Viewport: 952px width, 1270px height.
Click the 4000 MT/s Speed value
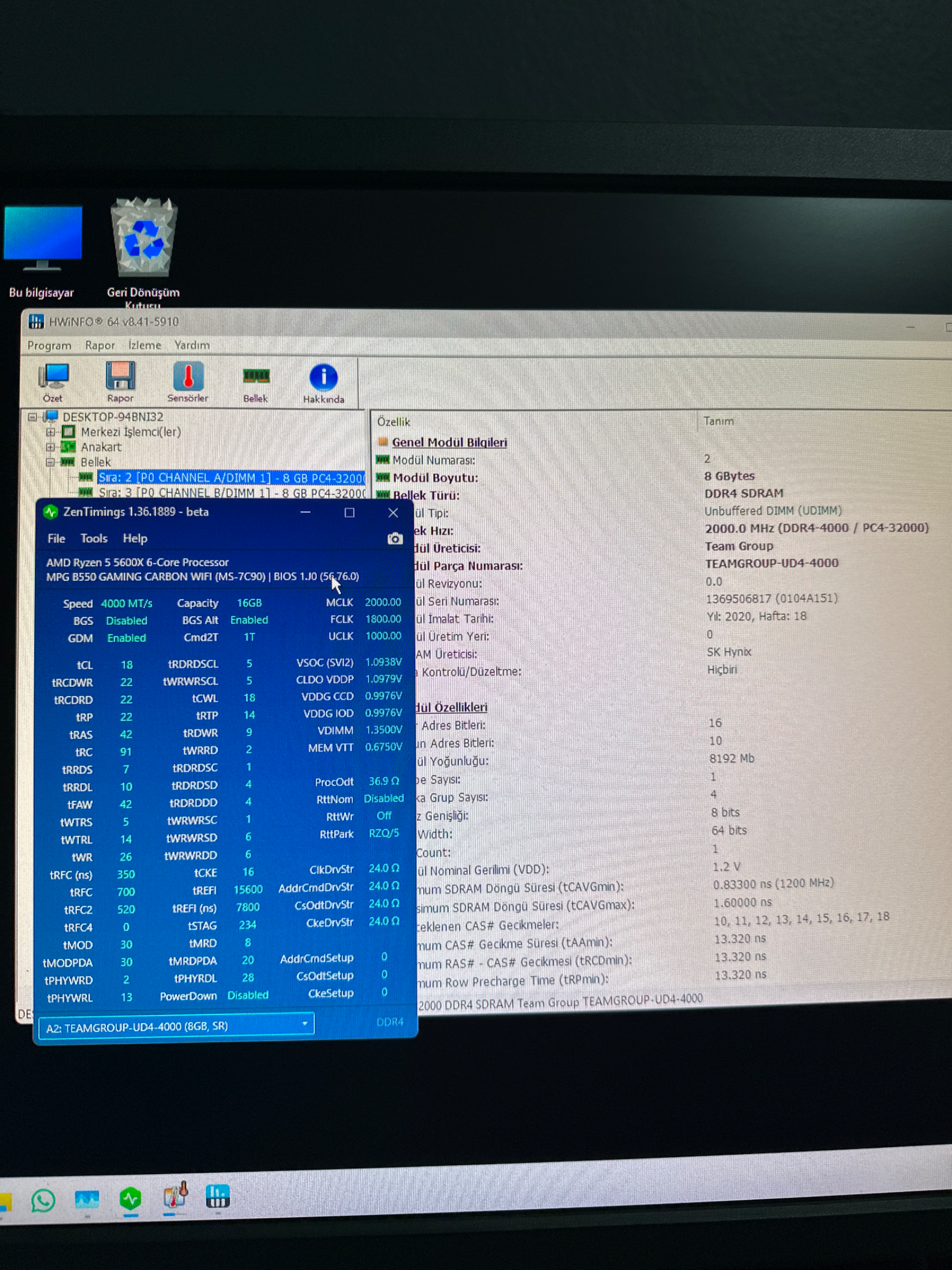126,604
